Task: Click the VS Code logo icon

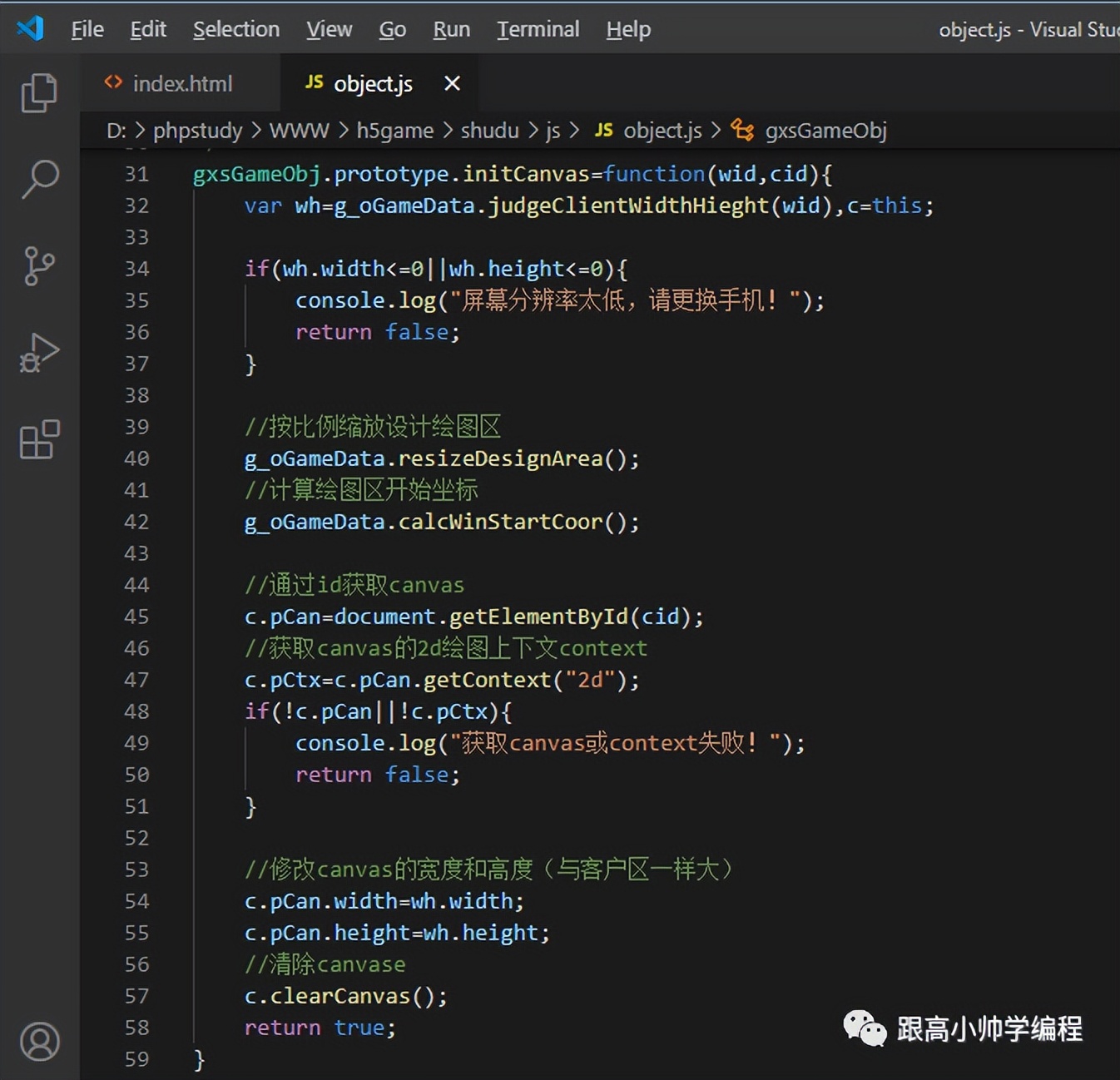Action: click(30, 29)
